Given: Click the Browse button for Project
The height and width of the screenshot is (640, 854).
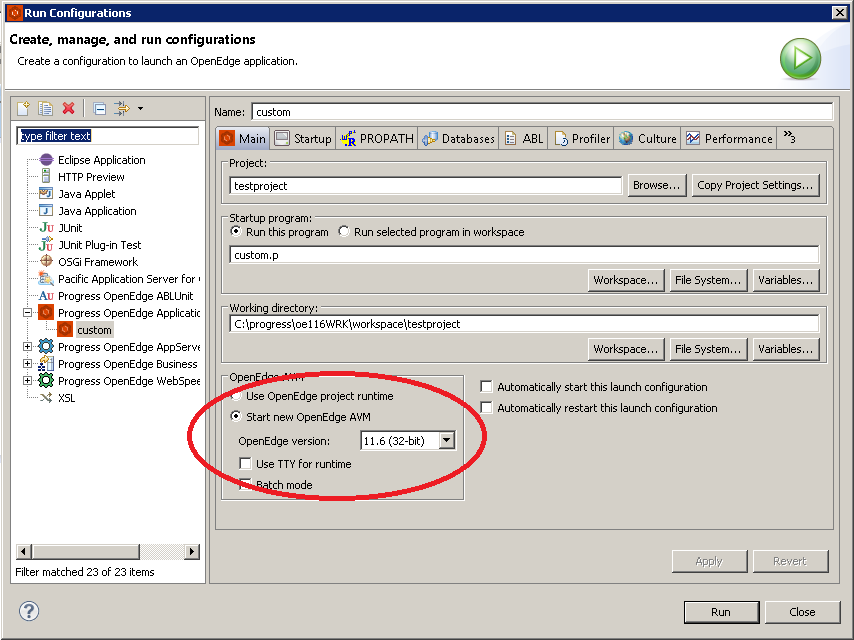Looking at the screenshot, I should pyautogui.click(x=656, y=184).
